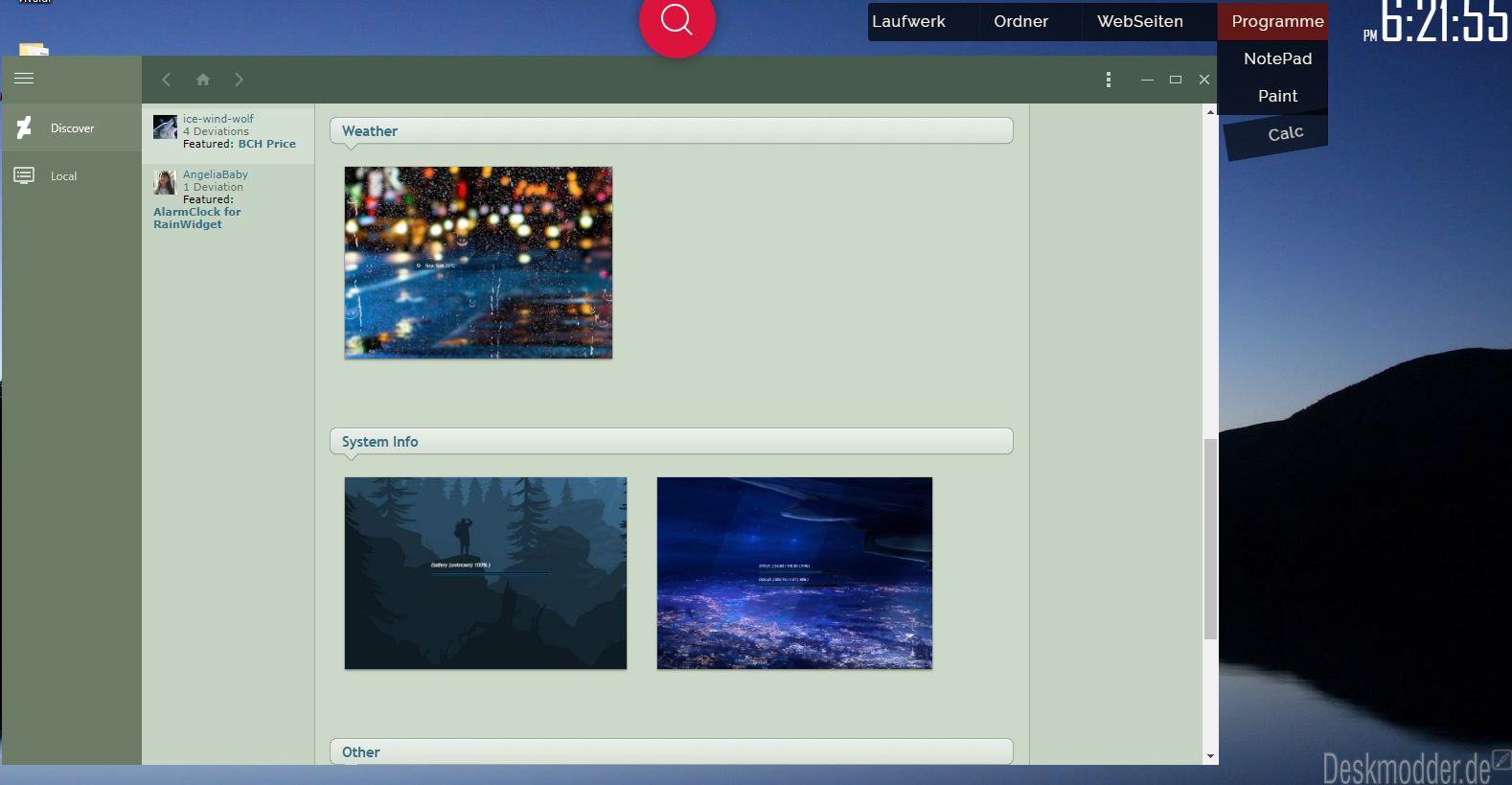Screen dimensions: 1512x785
Task: Click the desktop clock widget
Action: tap(1436, 22)
